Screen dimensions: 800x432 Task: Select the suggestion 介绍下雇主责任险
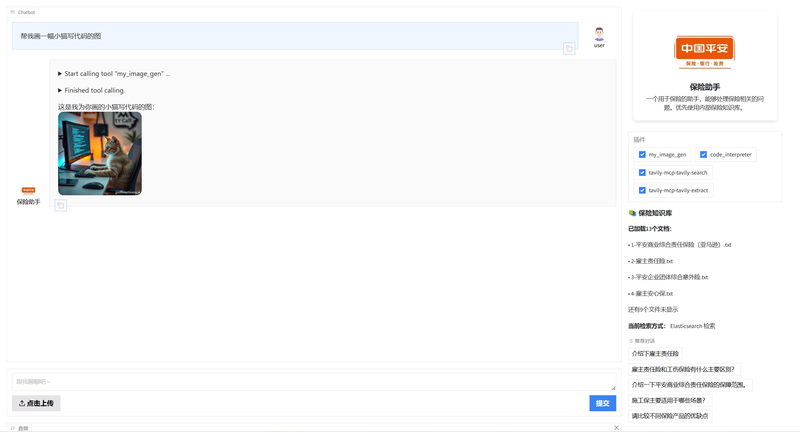[x=654, y=353]
